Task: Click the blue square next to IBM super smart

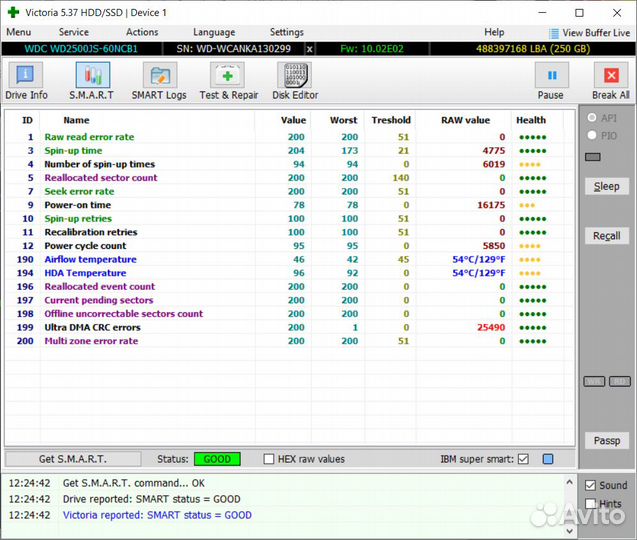Action: [x=548, y=459]
